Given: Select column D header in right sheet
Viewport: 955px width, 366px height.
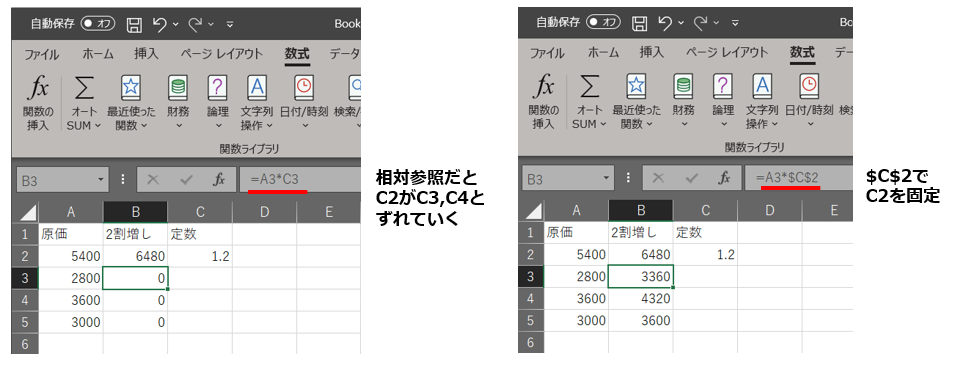Looking at the screenshot, I should pyautogui.click(x=769, y=210).
